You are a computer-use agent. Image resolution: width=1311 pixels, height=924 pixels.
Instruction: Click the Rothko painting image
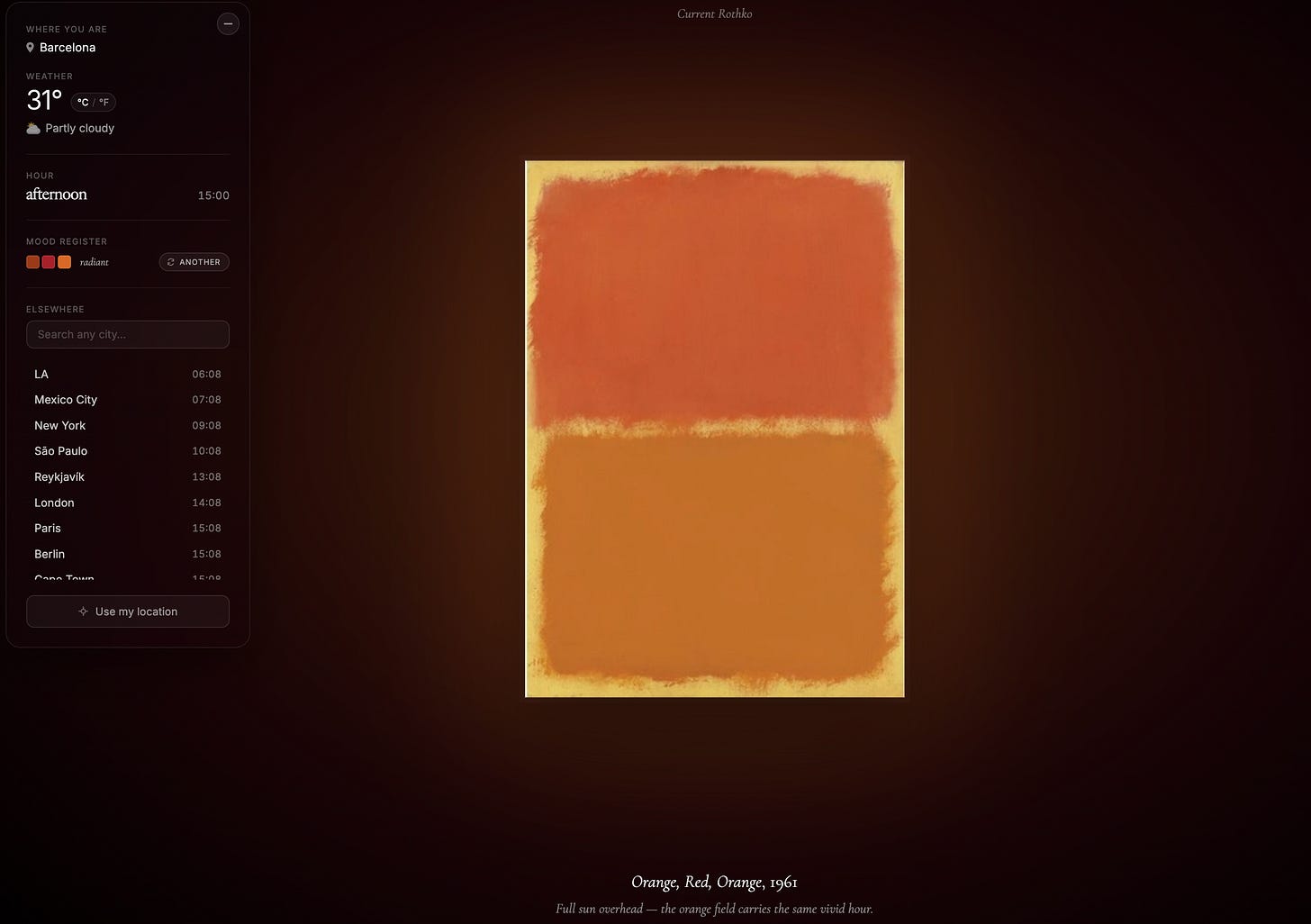click(x=715, y=429)
